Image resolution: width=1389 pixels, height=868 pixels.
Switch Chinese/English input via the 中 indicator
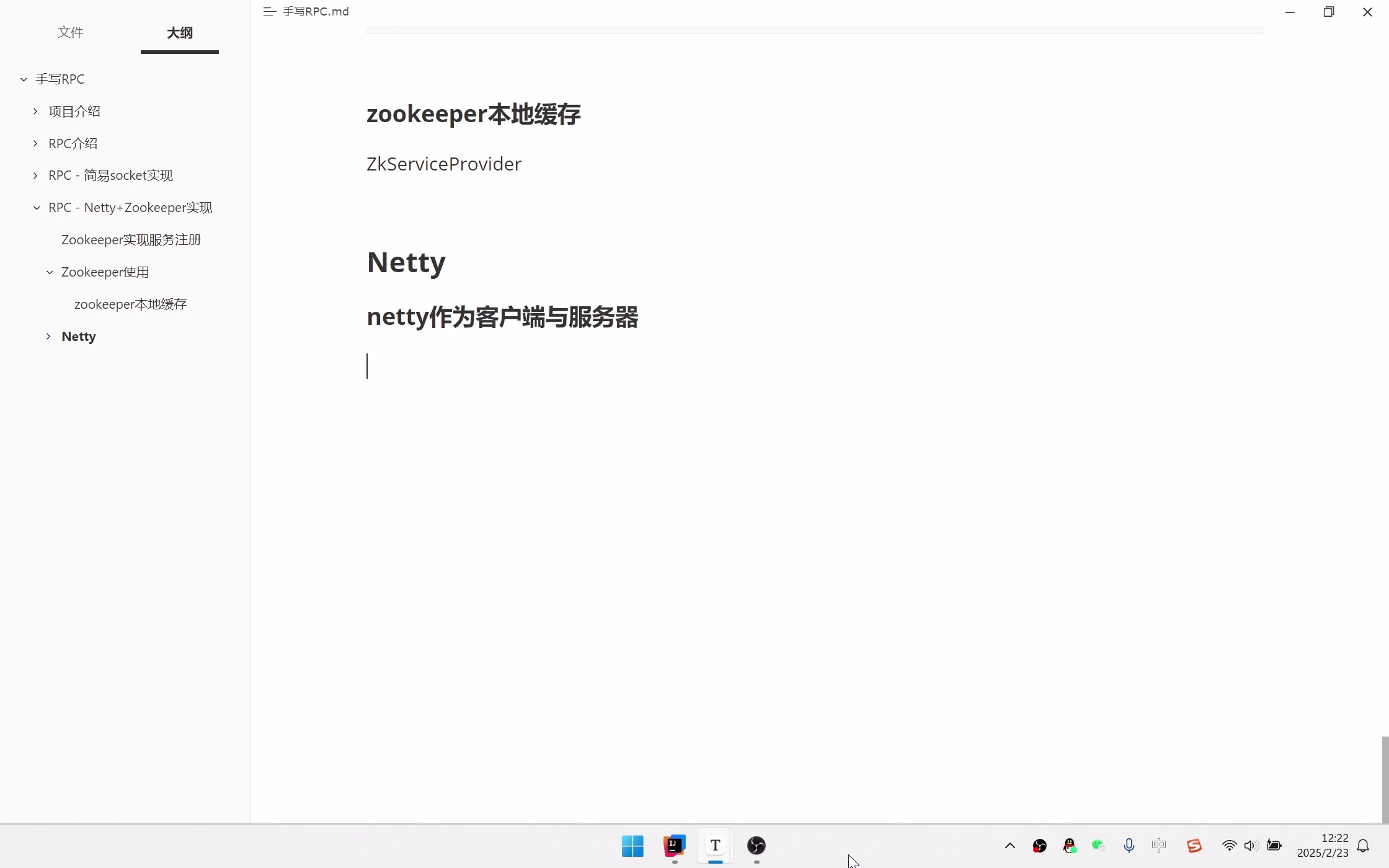(1160, 845)
